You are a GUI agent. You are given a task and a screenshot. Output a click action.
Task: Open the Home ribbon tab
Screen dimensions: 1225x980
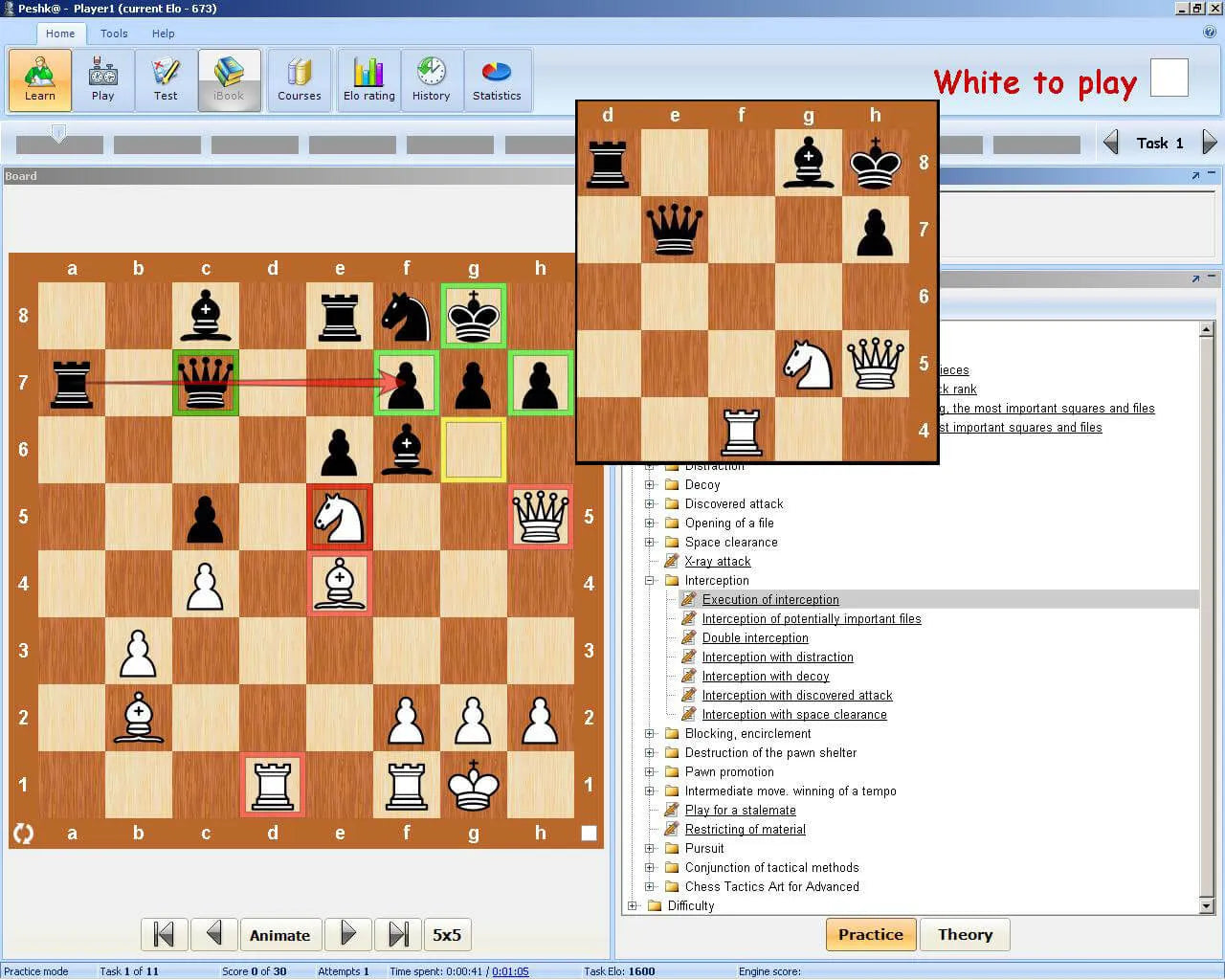[x=60, y=33]
